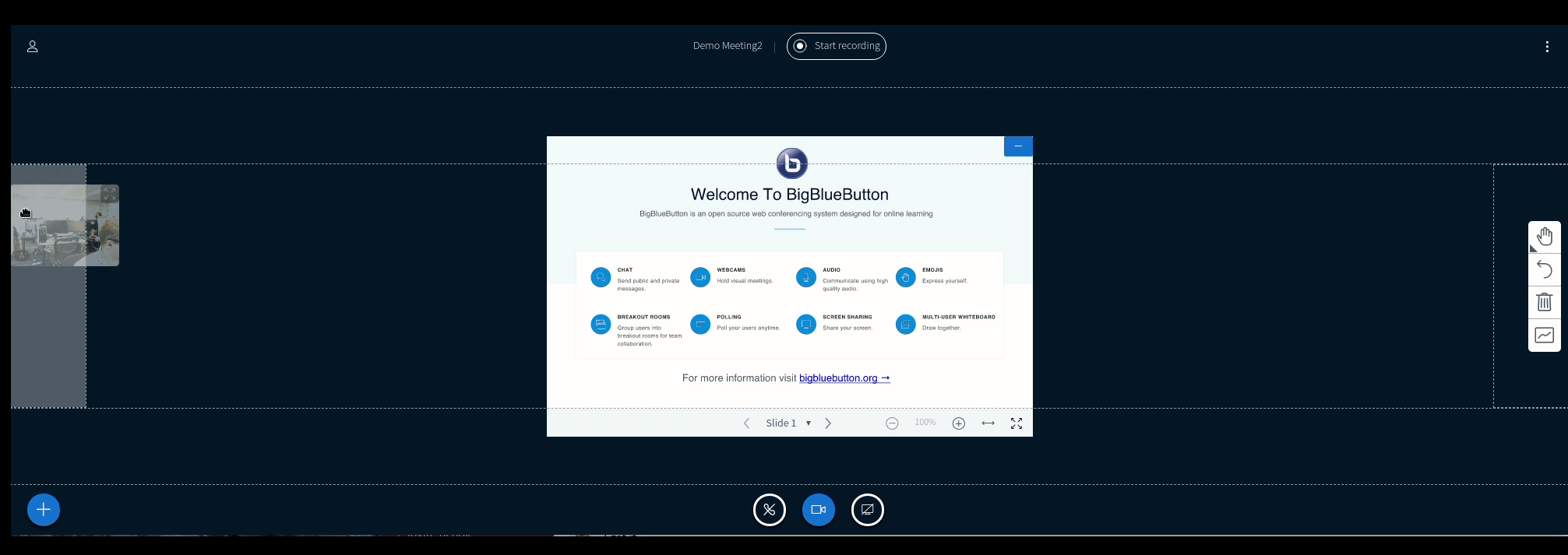The image size is (1568, 555).
Task: Toggle webcam sharing with camera button
Action: [819, 510]
